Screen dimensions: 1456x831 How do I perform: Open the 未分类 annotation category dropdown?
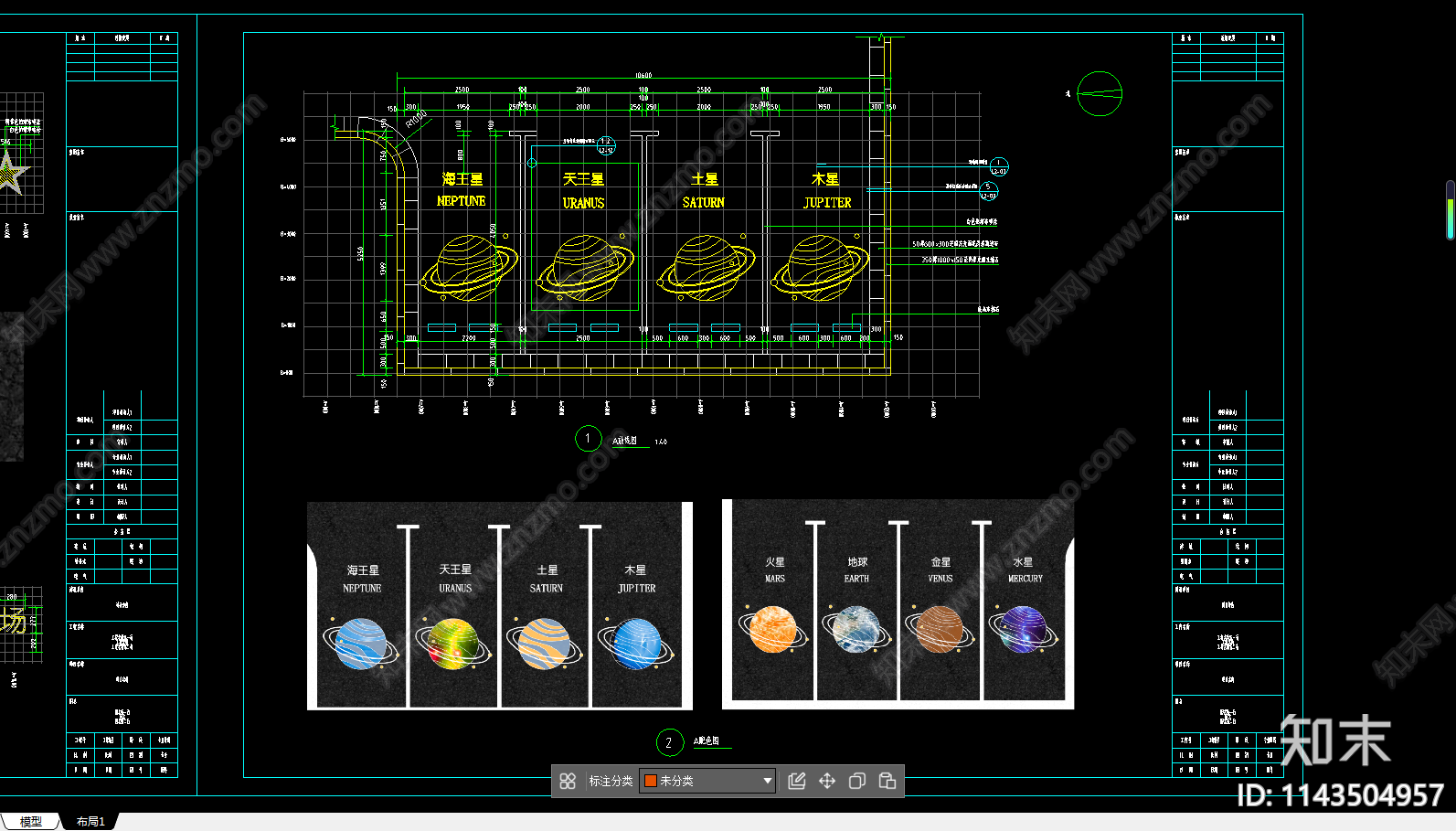707,781
